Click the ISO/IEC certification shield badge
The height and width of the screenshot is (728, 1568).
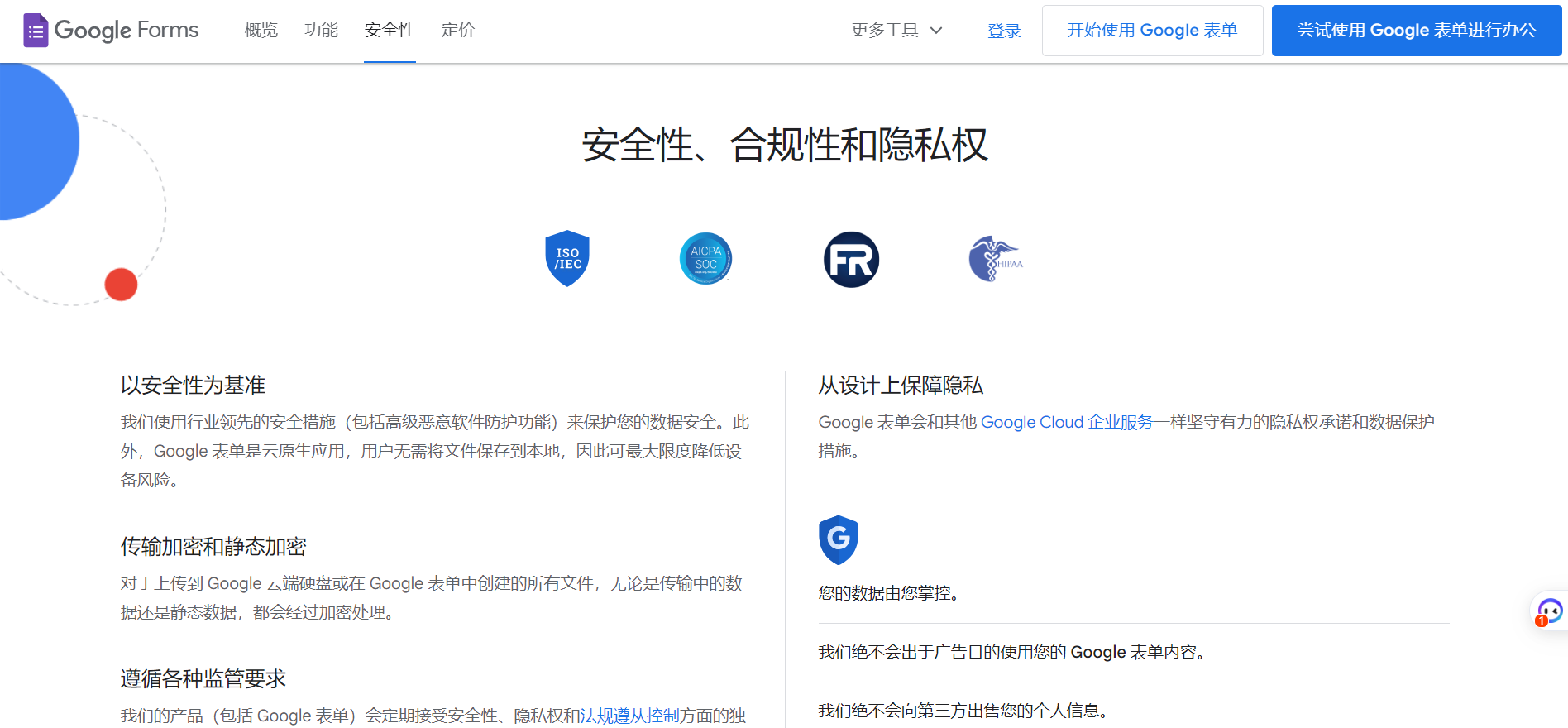[567, 259]
